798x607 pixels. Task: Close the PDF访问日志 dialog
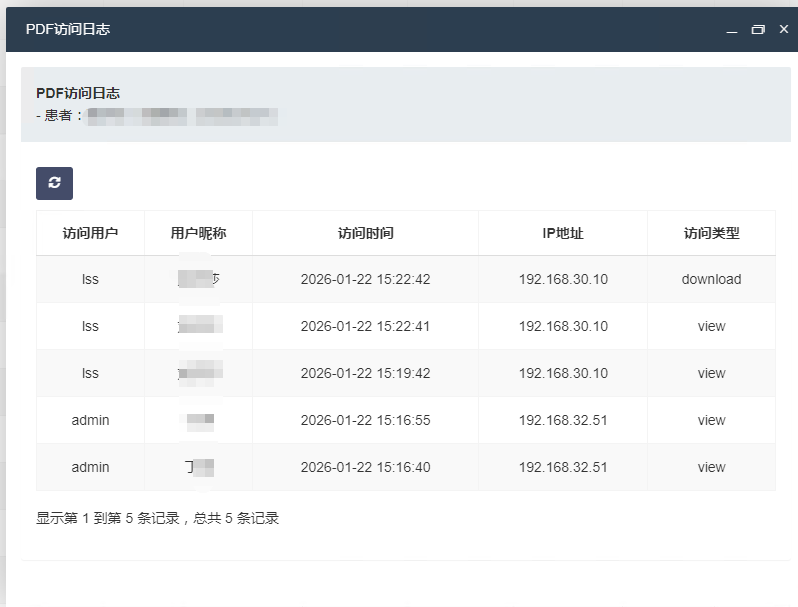[783, 30]
